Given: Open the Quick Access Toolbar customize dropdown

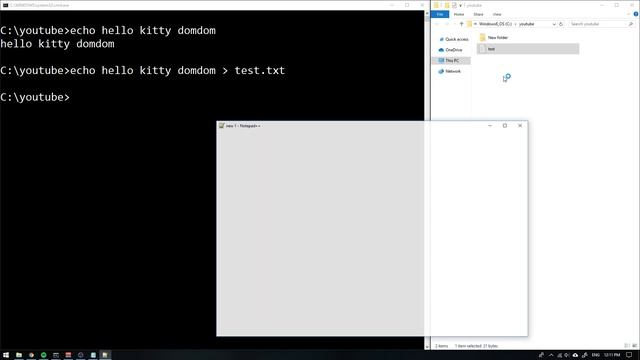Looking at the screenshot, I should click(x=460, y=5).
